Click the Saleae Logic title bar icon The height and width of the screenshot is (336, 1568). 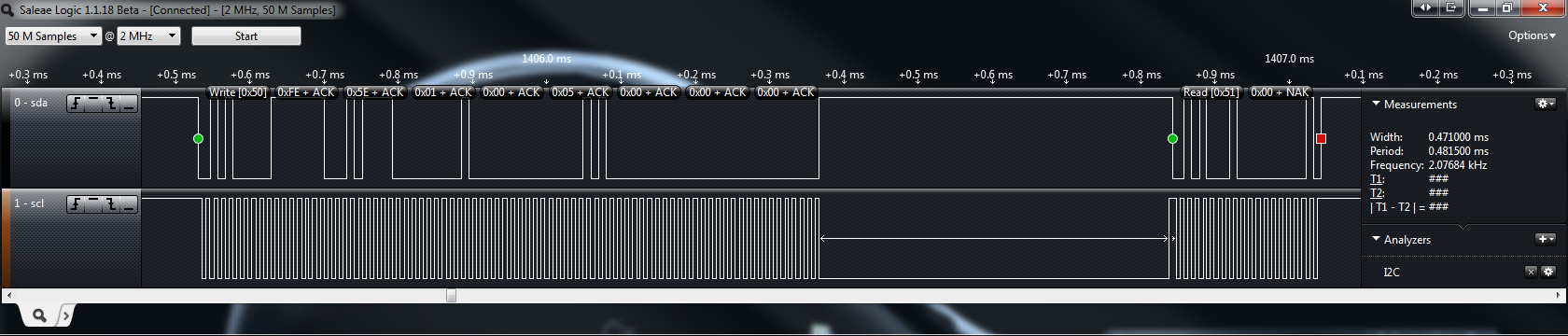tap(8, 10)
